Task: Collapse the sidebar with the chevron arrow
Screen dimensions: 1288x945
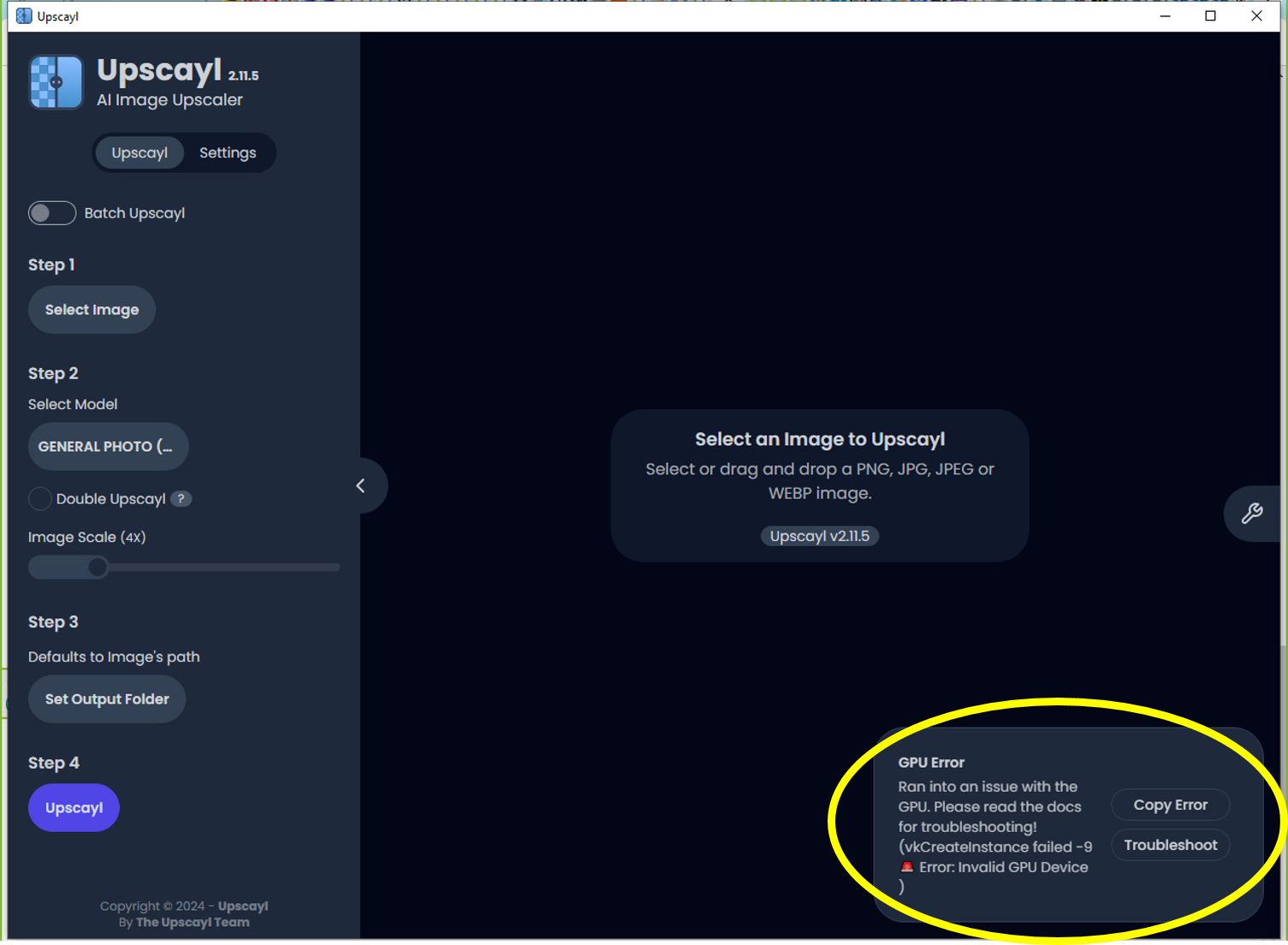Action: [x=361, y=486]
